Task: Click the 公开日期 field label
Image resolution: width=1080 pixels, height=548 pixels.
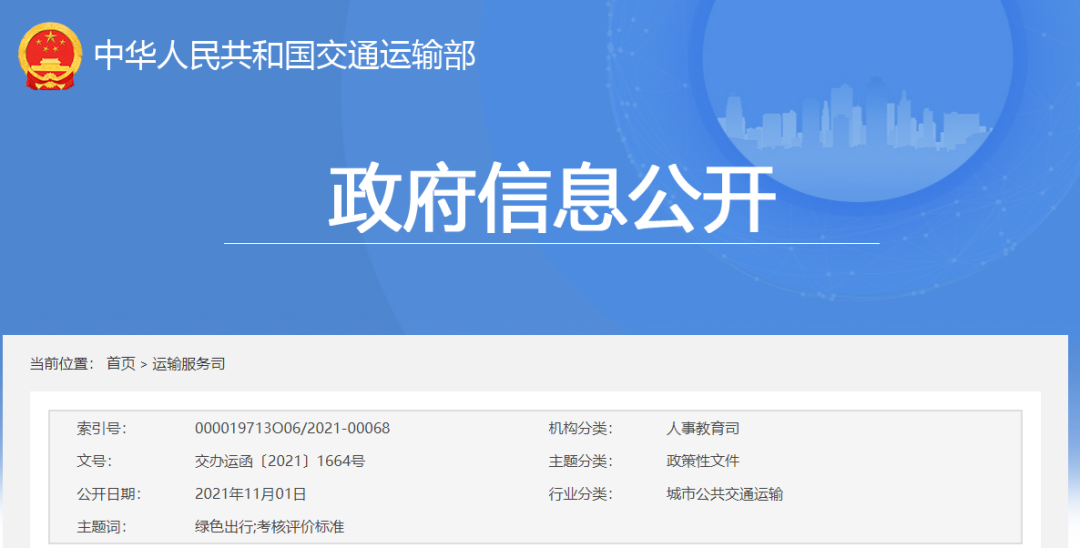Action: (109, 494)
